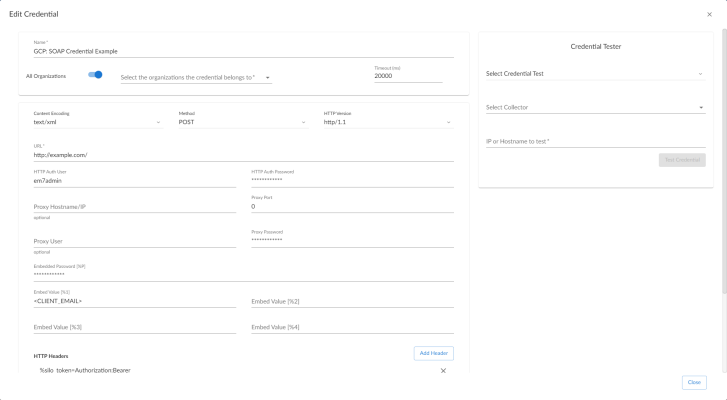Click the Add Header button
This screenshot has width=727, height=400.
[433, 353]
